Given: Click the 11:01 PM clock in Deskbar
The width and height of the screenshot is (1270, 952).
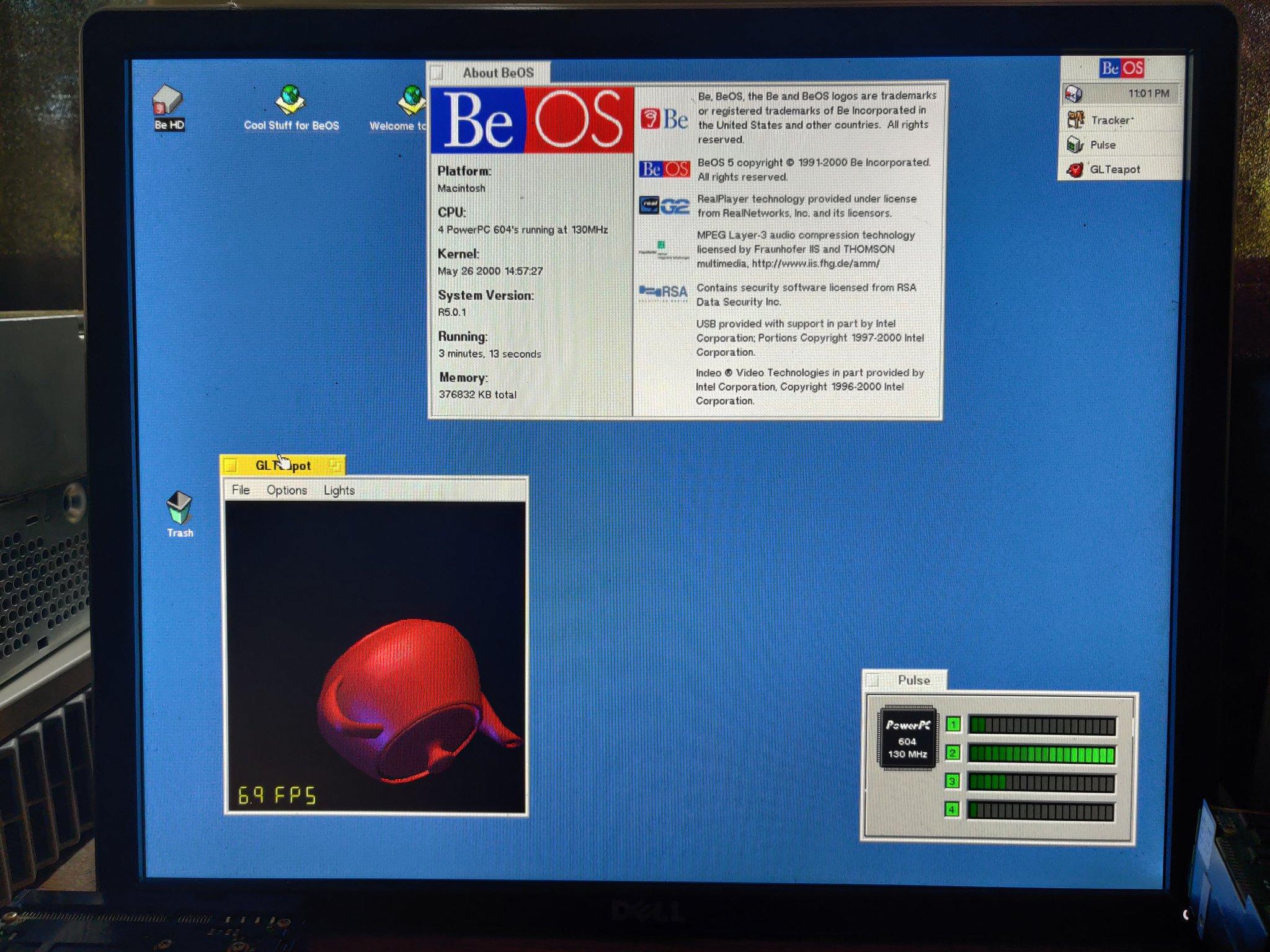Looking at the screenshot, I should coord(1148,94).
